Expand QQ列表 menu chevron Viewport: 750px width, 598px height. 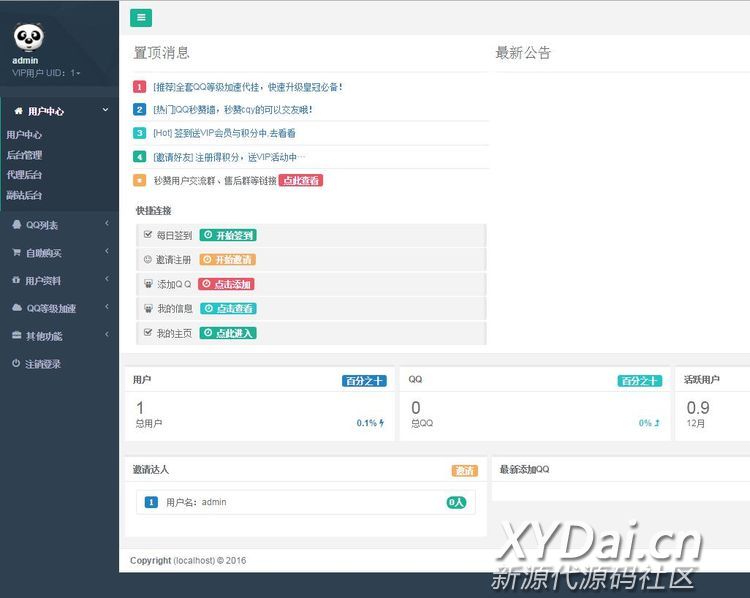[107, 223]
